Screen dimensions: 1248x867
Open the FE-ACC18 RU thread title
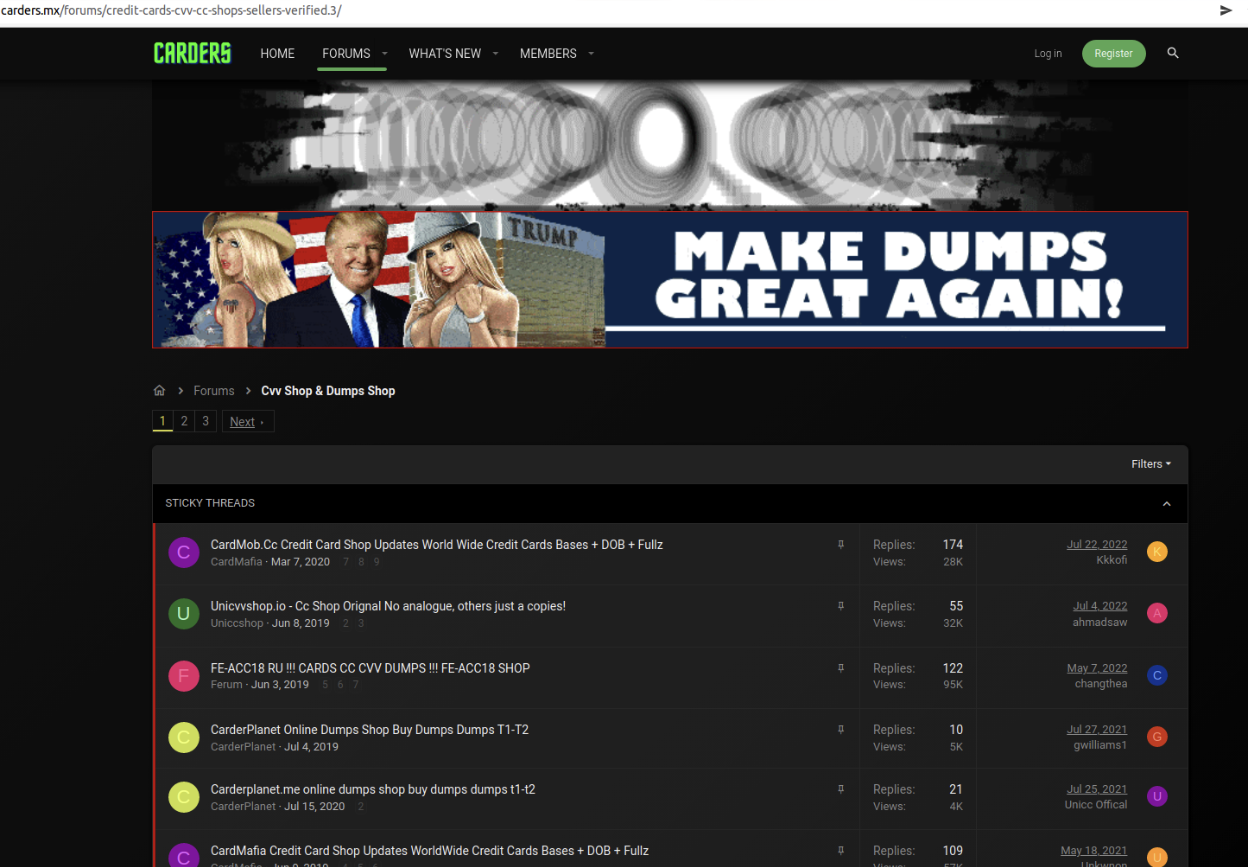pyautogui.click(x=370, y=668)
